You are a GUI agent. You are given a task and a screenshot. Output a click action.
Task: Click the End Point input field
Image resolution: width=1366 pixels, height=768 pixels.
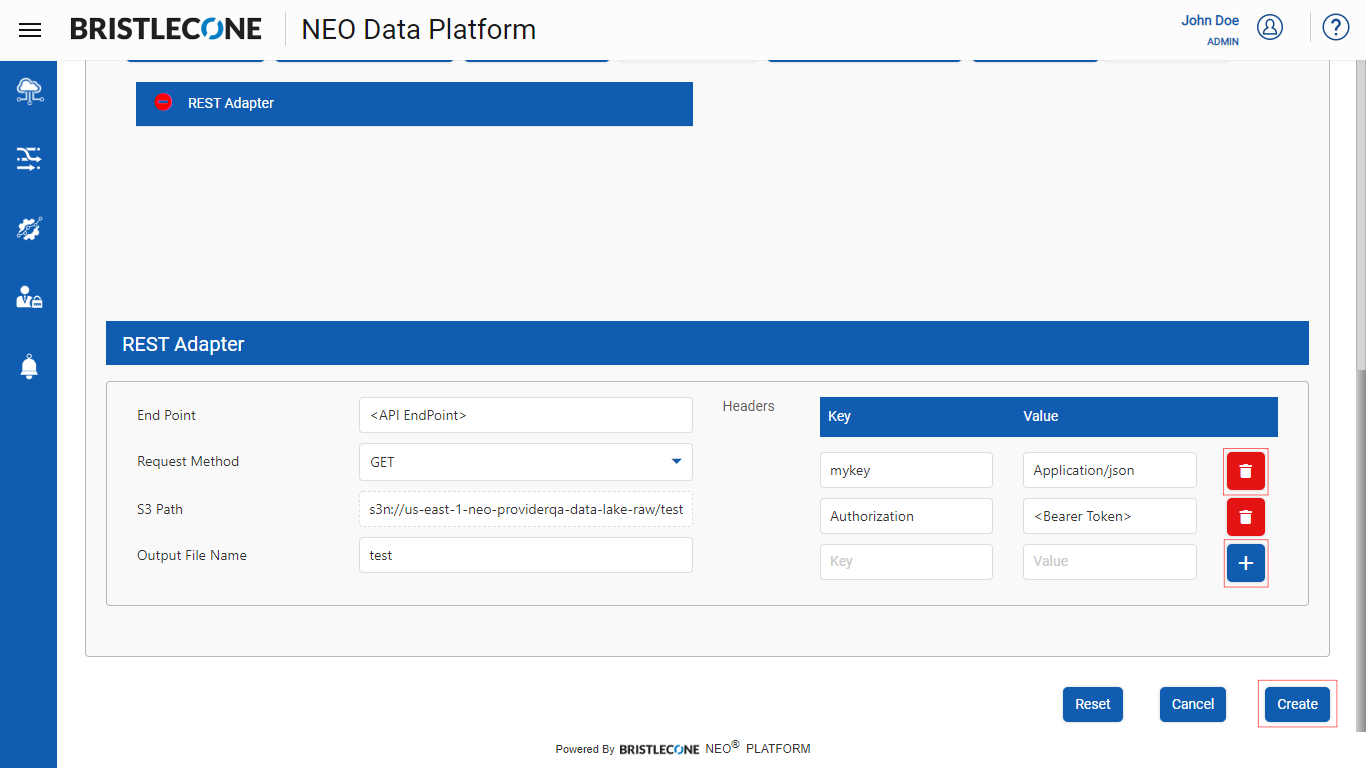526,415
